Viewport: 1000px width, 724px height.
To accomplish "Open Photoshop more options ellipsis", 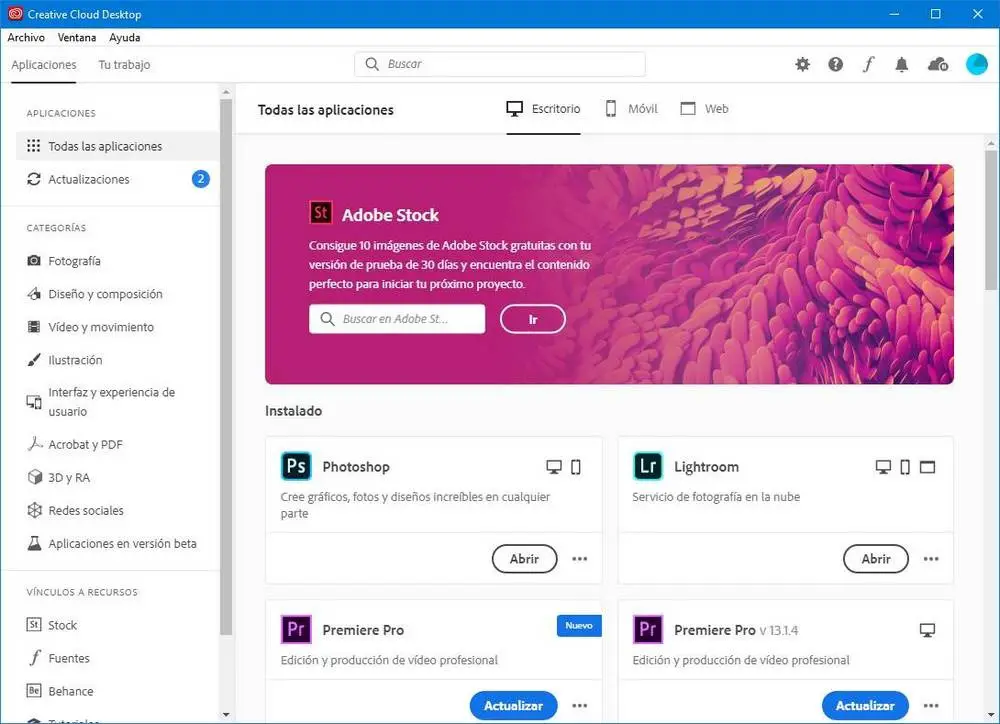I will click(580, 559).
